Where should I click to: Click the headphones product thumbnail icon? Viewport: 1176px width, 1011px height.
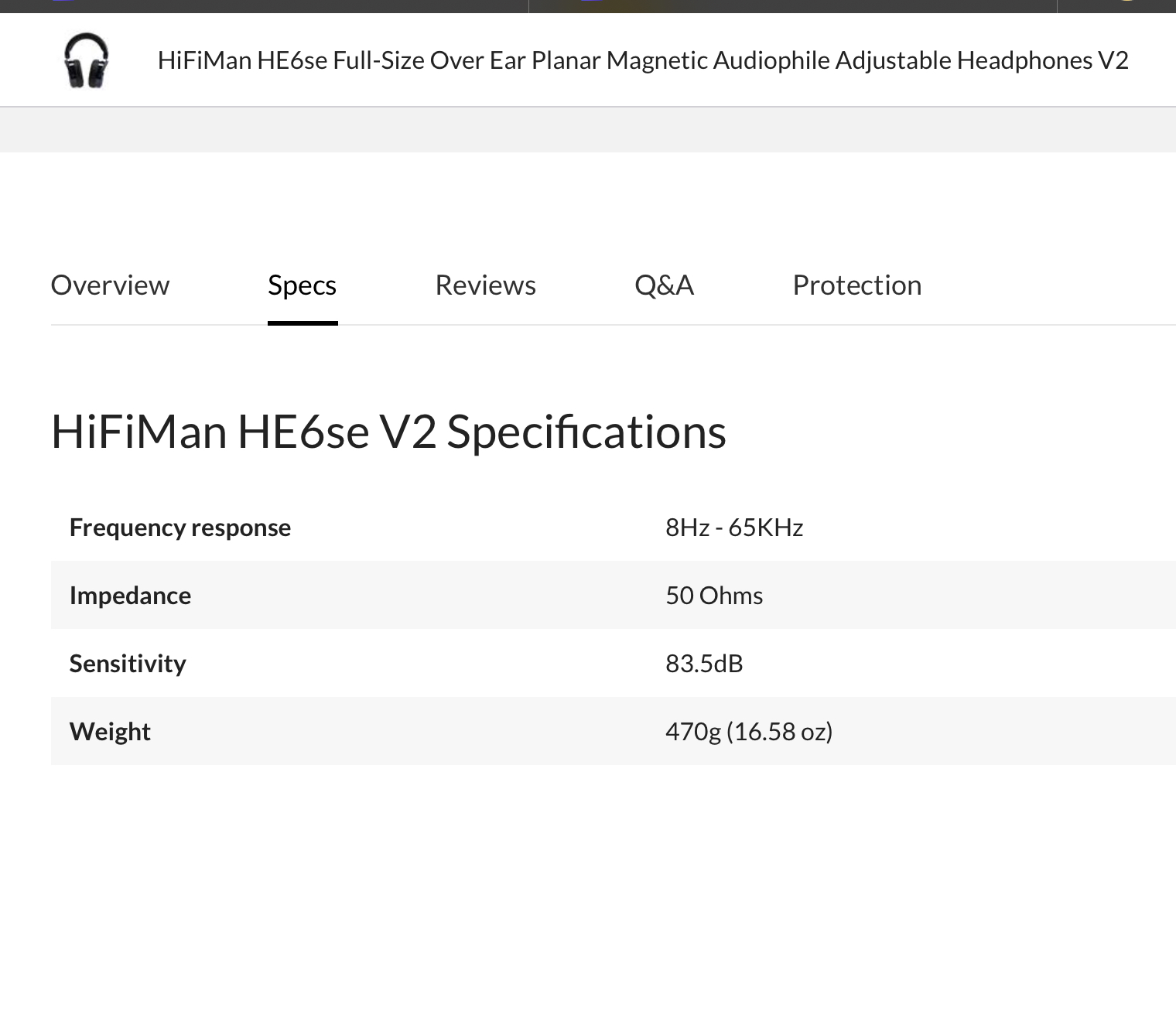tap(87, 60)
